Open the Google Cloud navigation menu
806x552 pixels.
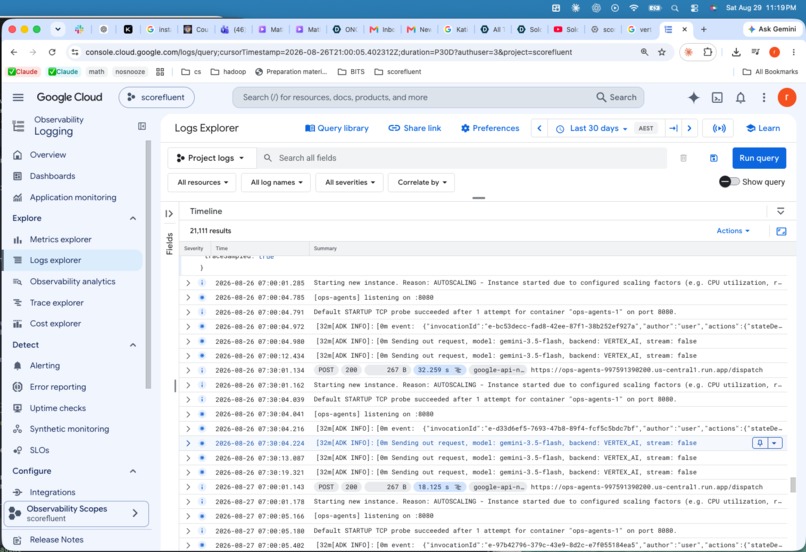point(18,97)
